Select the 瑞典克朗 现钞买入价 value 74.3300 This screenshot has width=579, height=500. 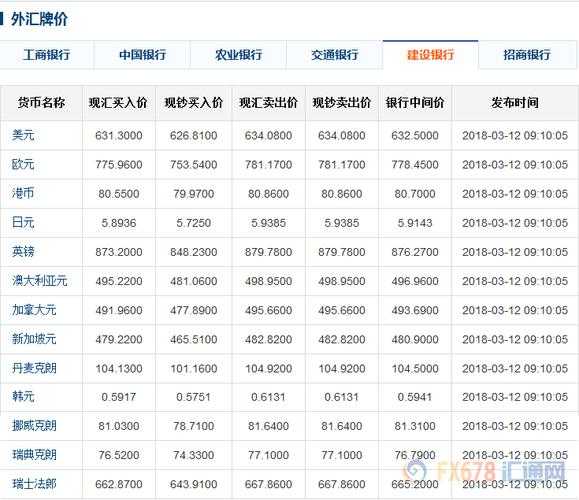[193, 455]
